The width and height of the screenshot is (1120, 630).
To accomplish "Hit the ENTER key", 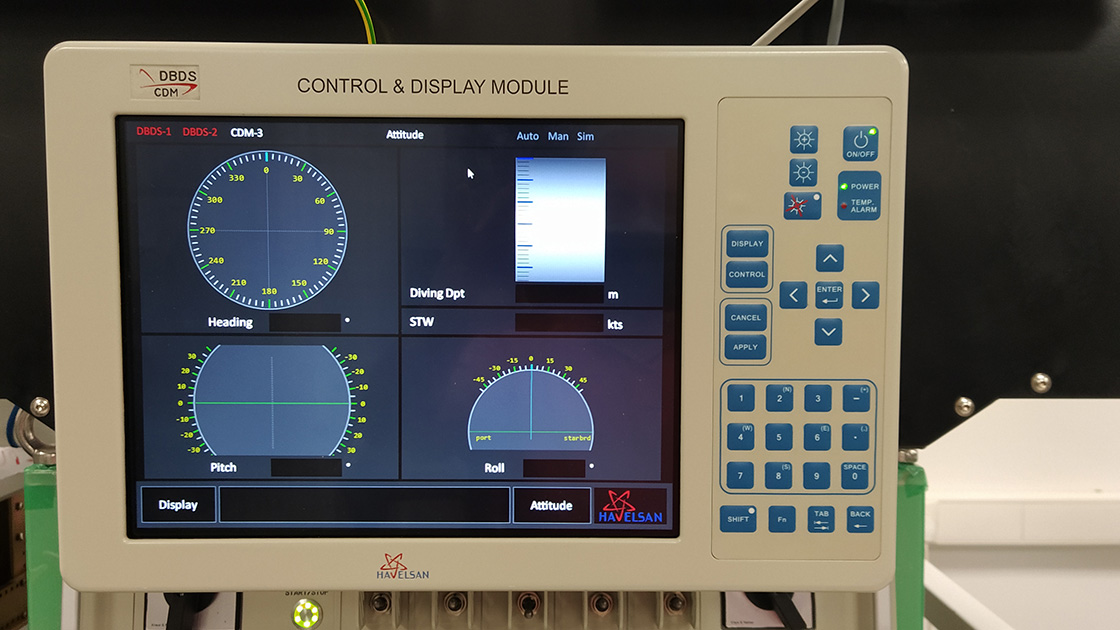I will click(x=829, y=295).
